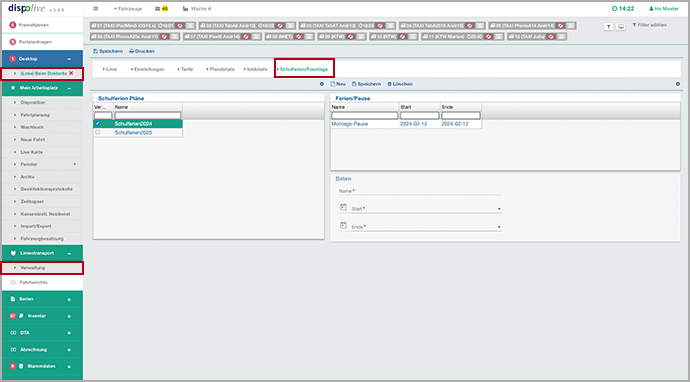Select the Schulferien/Feiertage tab
The height and width of the screenshot is (382, 690).
[303, 69]
